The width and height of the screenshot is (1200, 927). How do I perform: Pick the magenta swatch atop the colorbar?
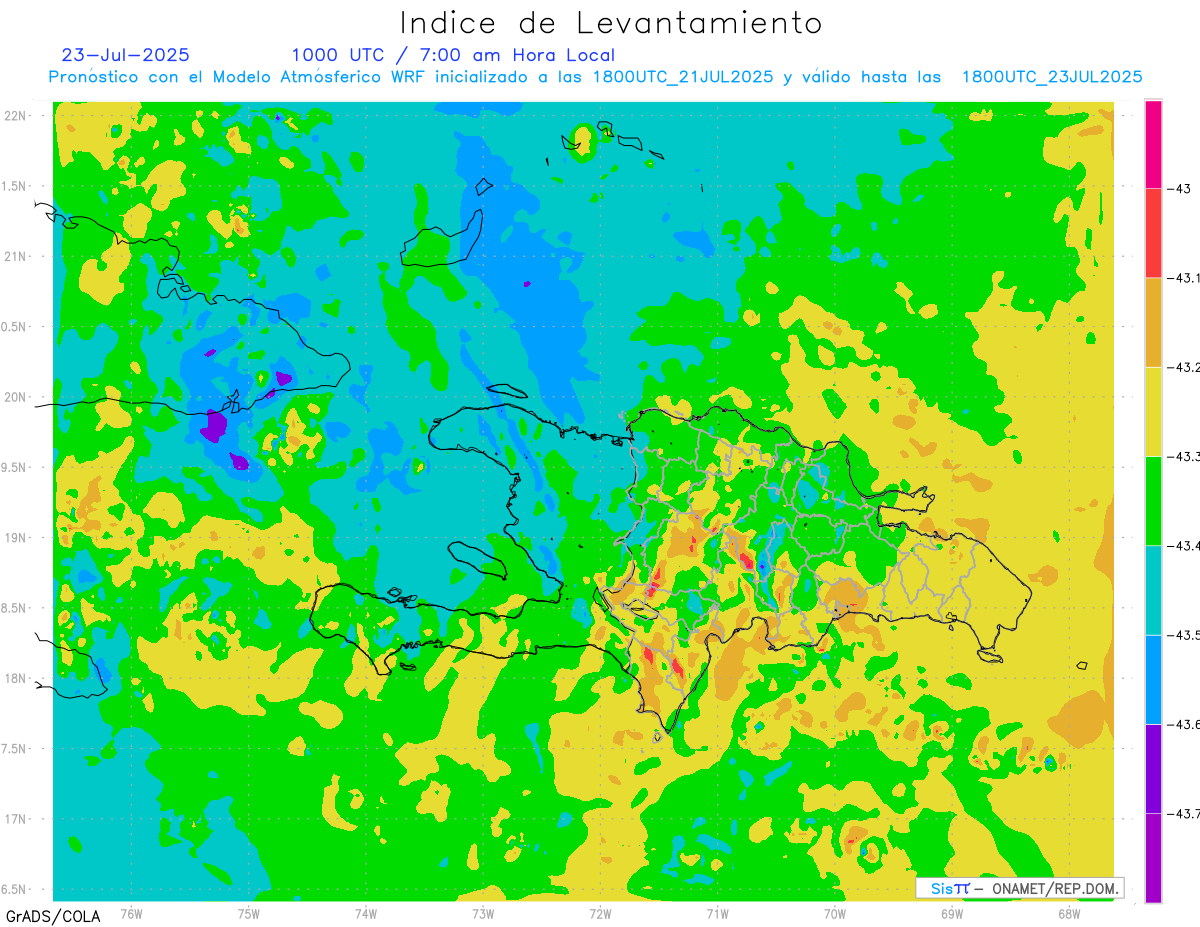click(1153, 144)
